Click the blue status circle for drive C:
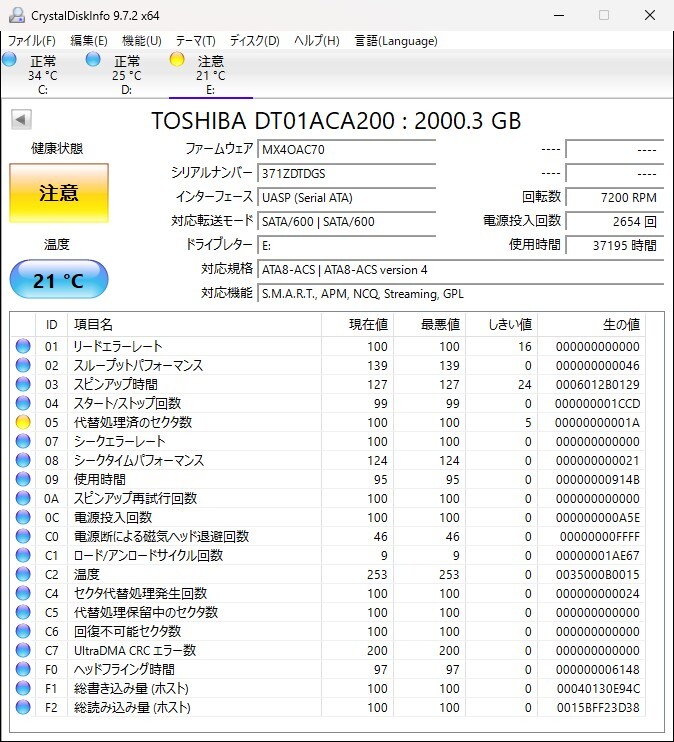Screen dimensions: 674x742 point(9,60)
